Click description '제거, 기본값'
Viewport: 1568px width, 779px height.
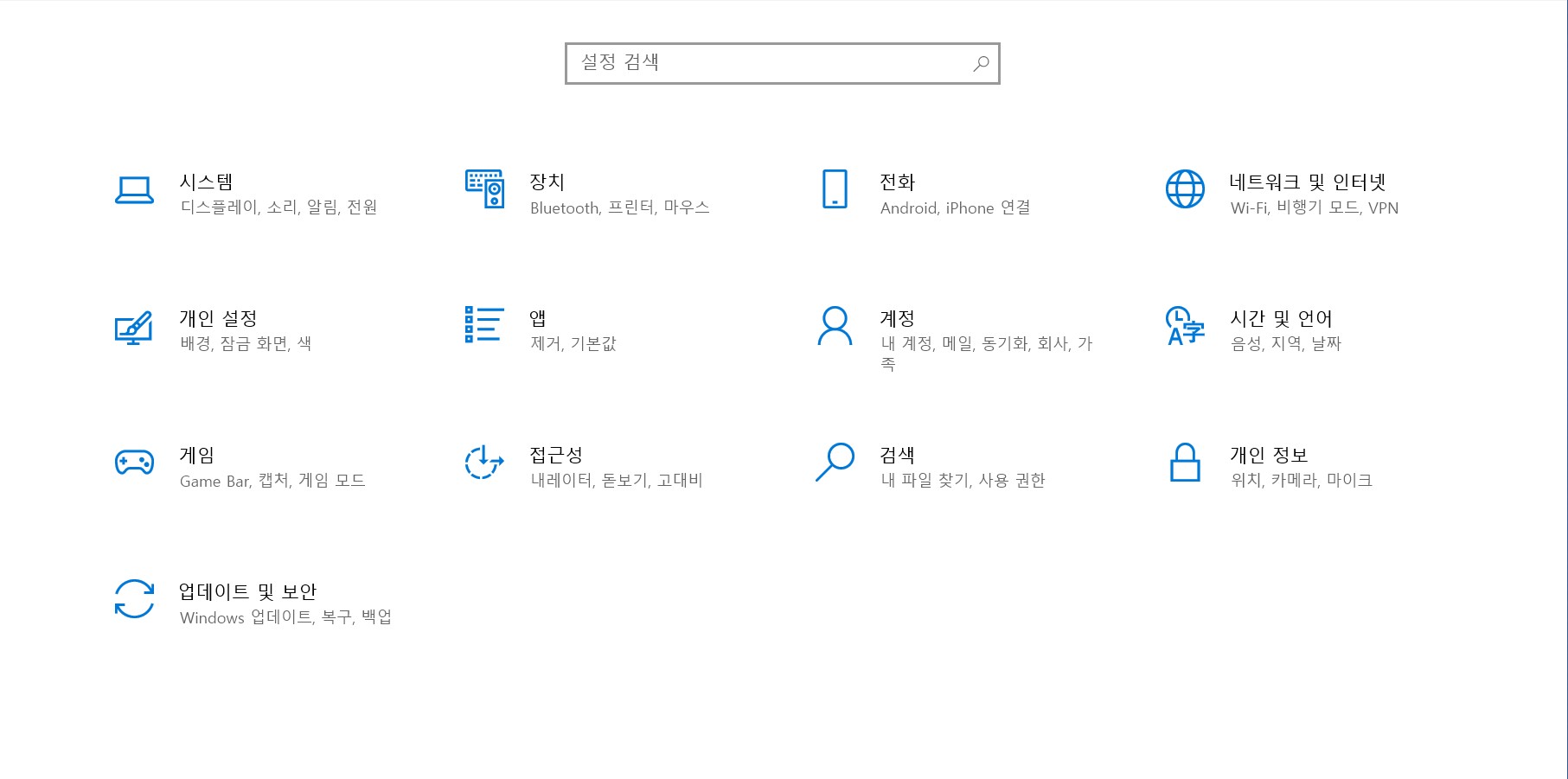(x=573, y=344)
